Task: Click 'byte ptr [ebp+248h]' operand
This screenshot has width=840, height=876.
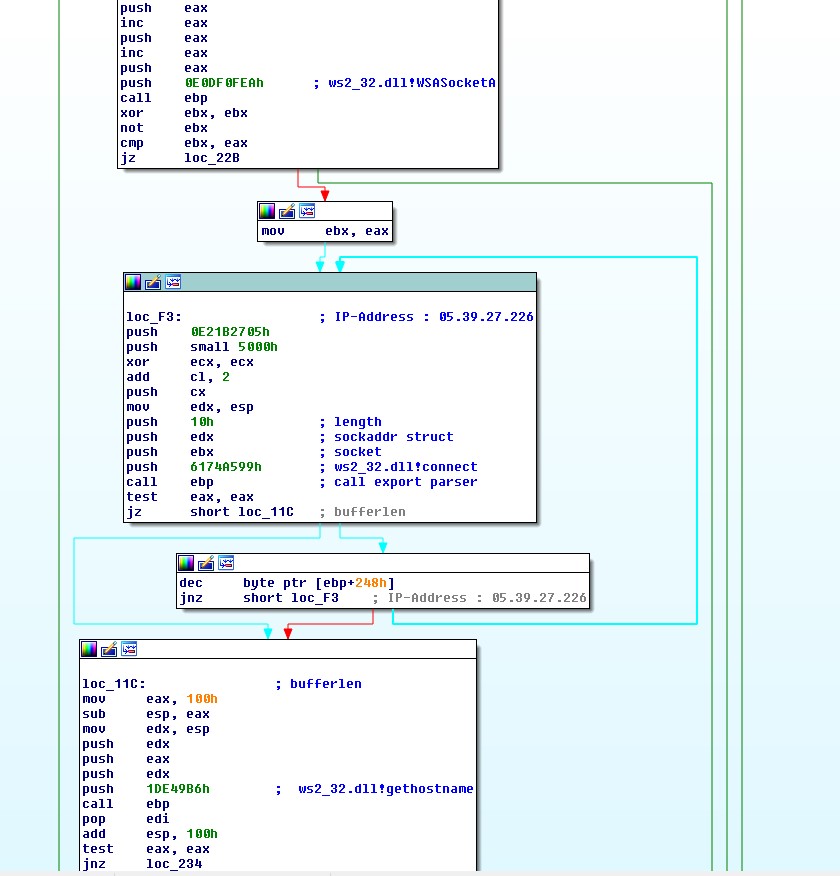Action: [319, 583]
